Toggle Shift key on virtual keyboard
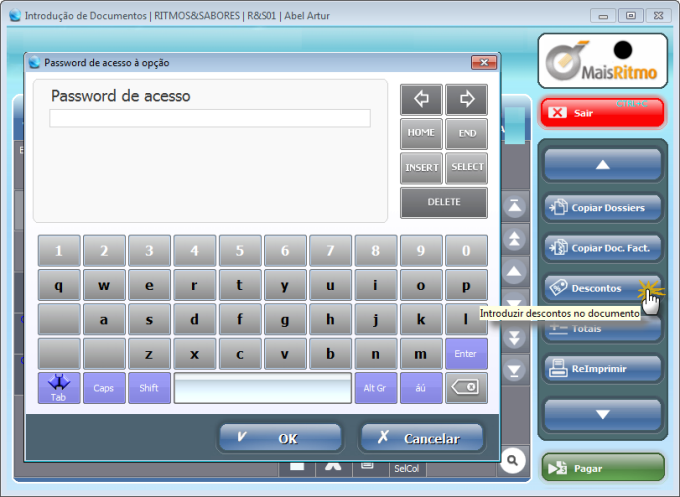Viewport: 680px width, 497px height. click(x=149, y=388)
